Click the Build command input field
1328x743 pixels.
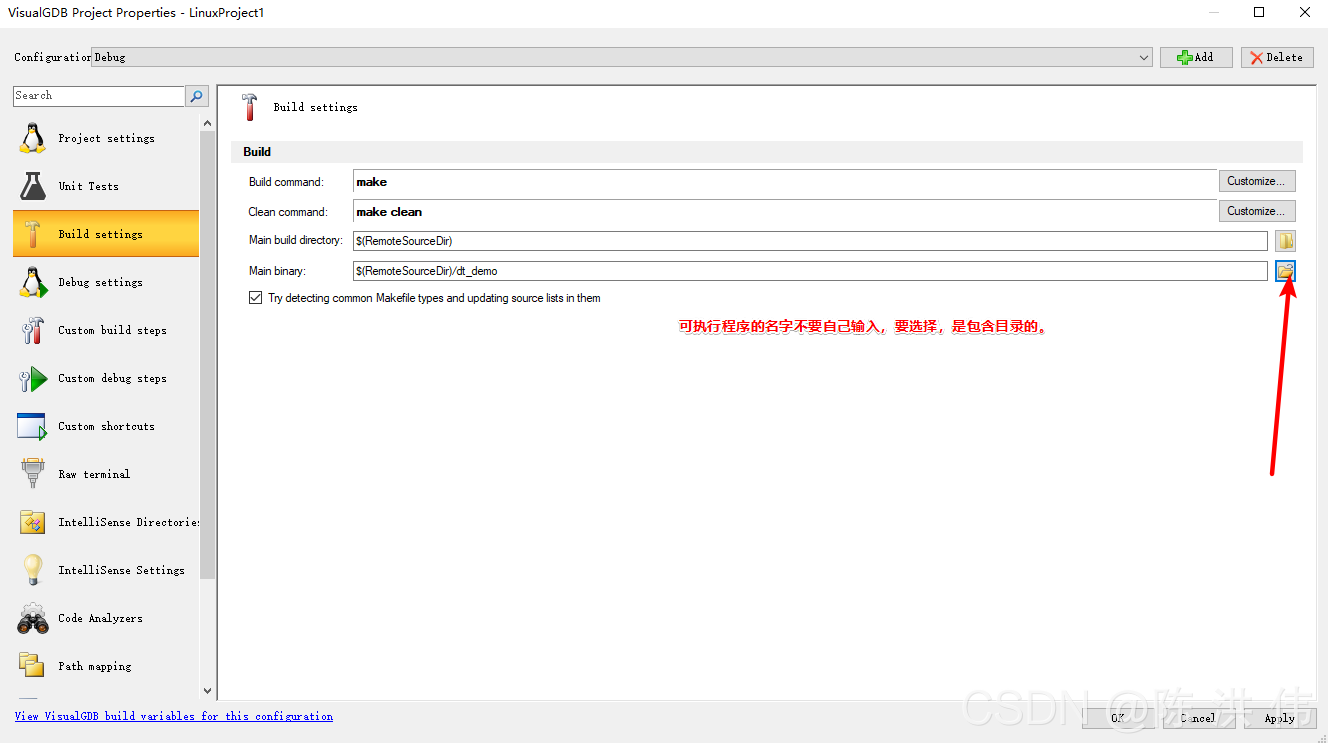tap(785, 182)
